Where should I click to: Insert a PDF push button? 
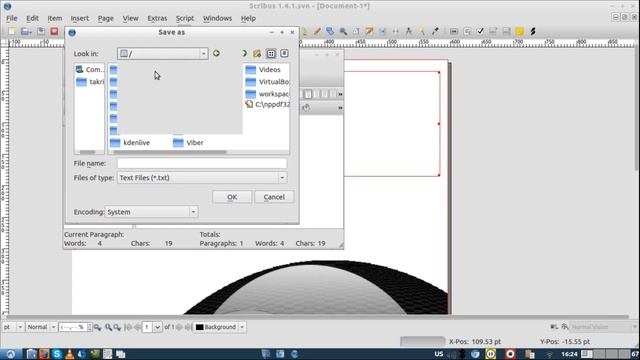tap(454, 31)
